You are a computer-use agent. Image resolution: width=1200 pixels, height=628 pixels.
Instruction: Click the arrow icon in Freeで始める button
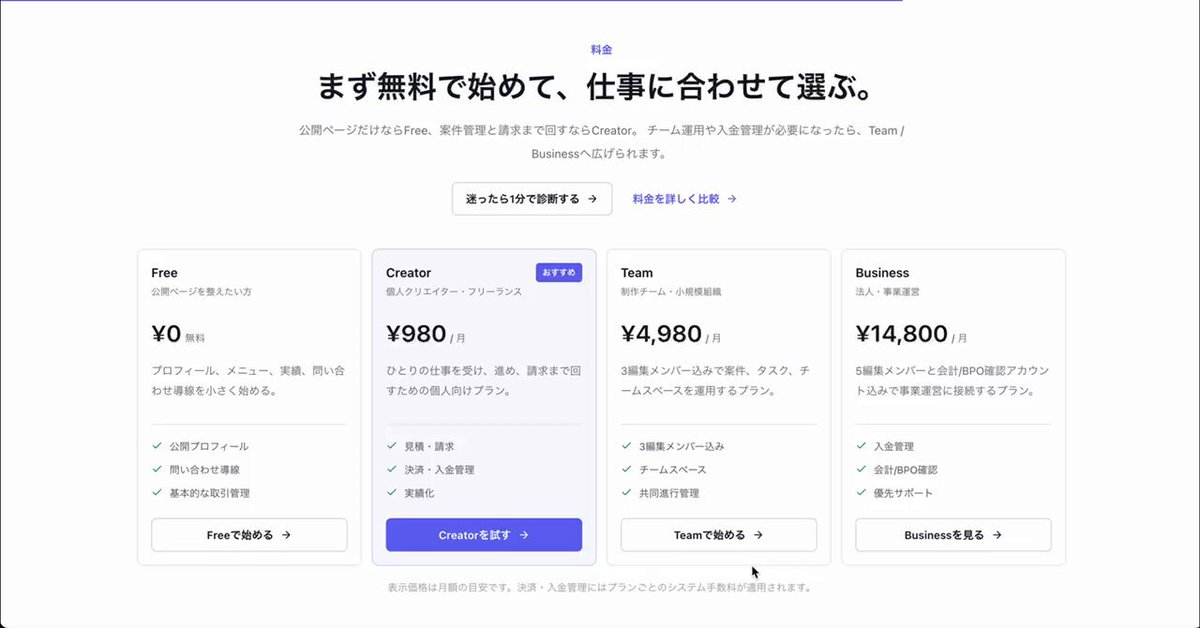pyautogui.click(x=286, y=535)
